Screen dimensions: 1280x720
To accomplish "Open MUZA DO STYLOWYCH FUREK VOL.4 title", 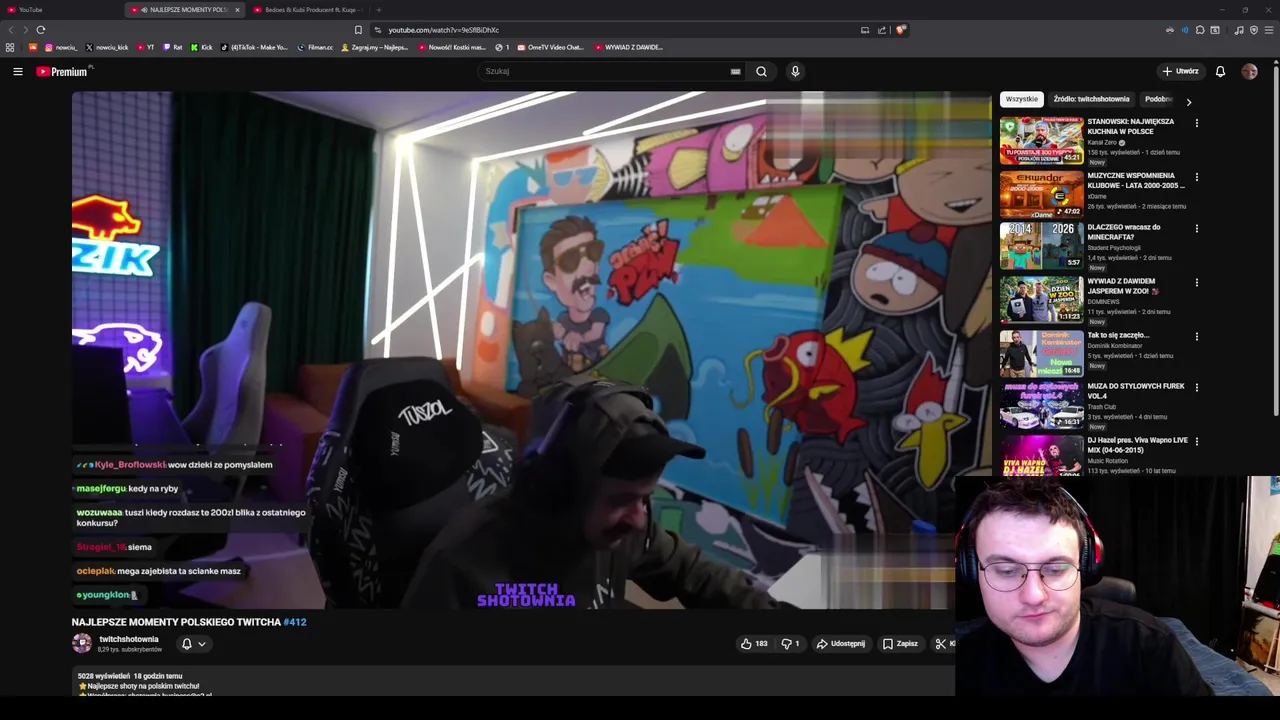I will click(1136, 390).
